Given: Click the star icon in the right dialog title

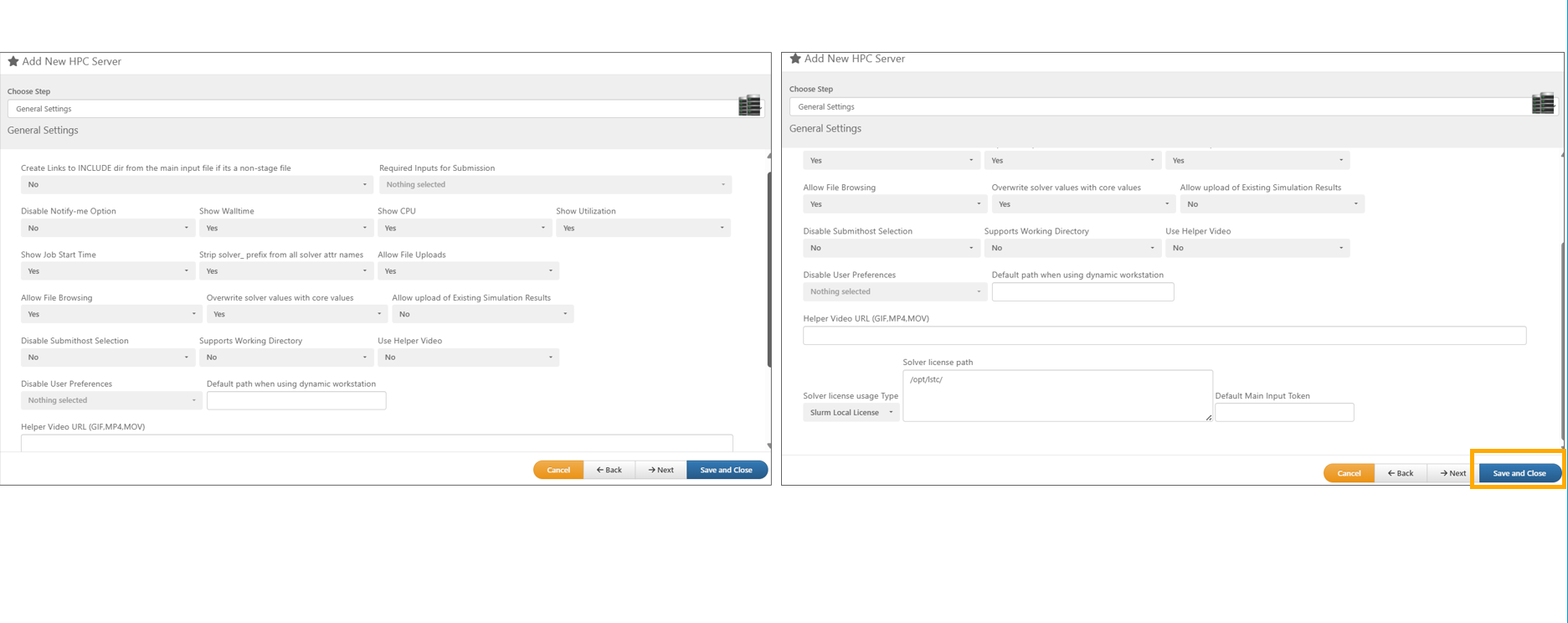Looking at the screenshot, I should click(795, 59).
